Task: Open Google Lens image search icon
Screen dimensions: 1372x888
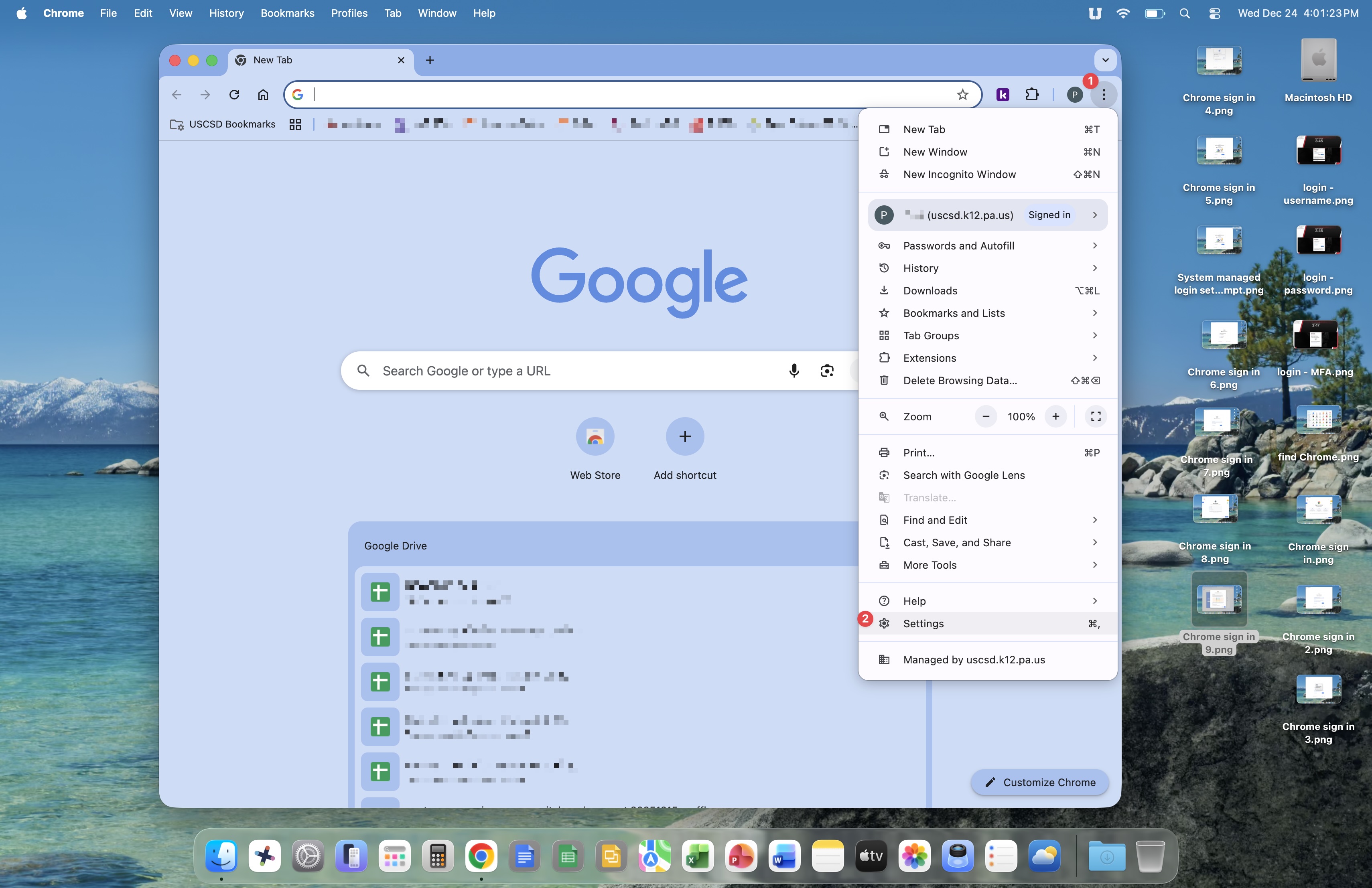Action: click(827, 371)
